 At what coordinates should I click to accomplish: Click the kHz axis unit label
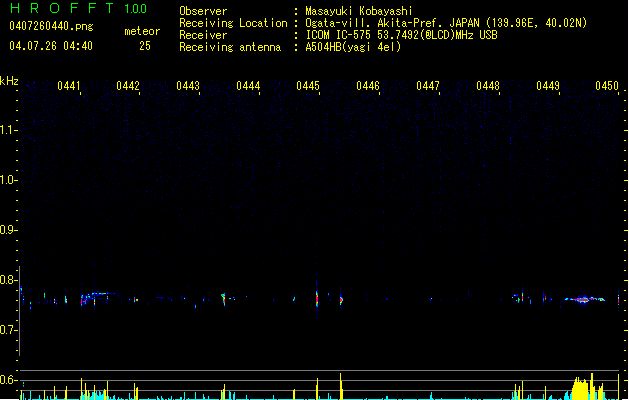[x=9, y=81]
